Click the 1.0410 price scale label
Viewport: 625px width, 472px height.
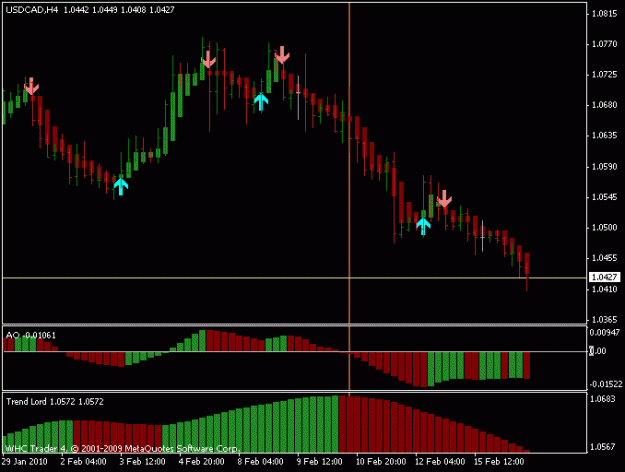click(604, 289)
